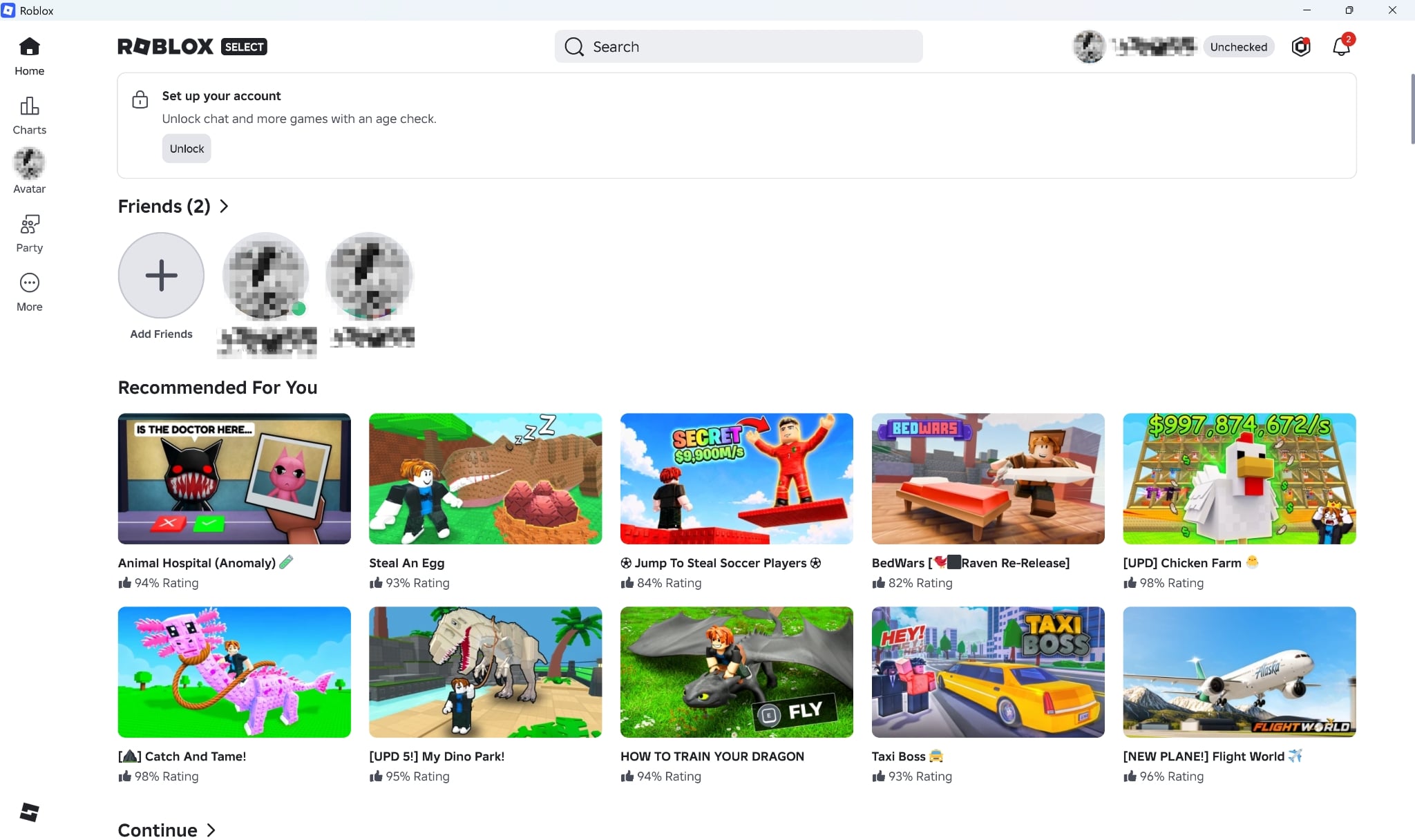1415x840 pixels.
Task: Click the '[NEW PLANE!] Flight World' title text
Action: [1213, 756]
